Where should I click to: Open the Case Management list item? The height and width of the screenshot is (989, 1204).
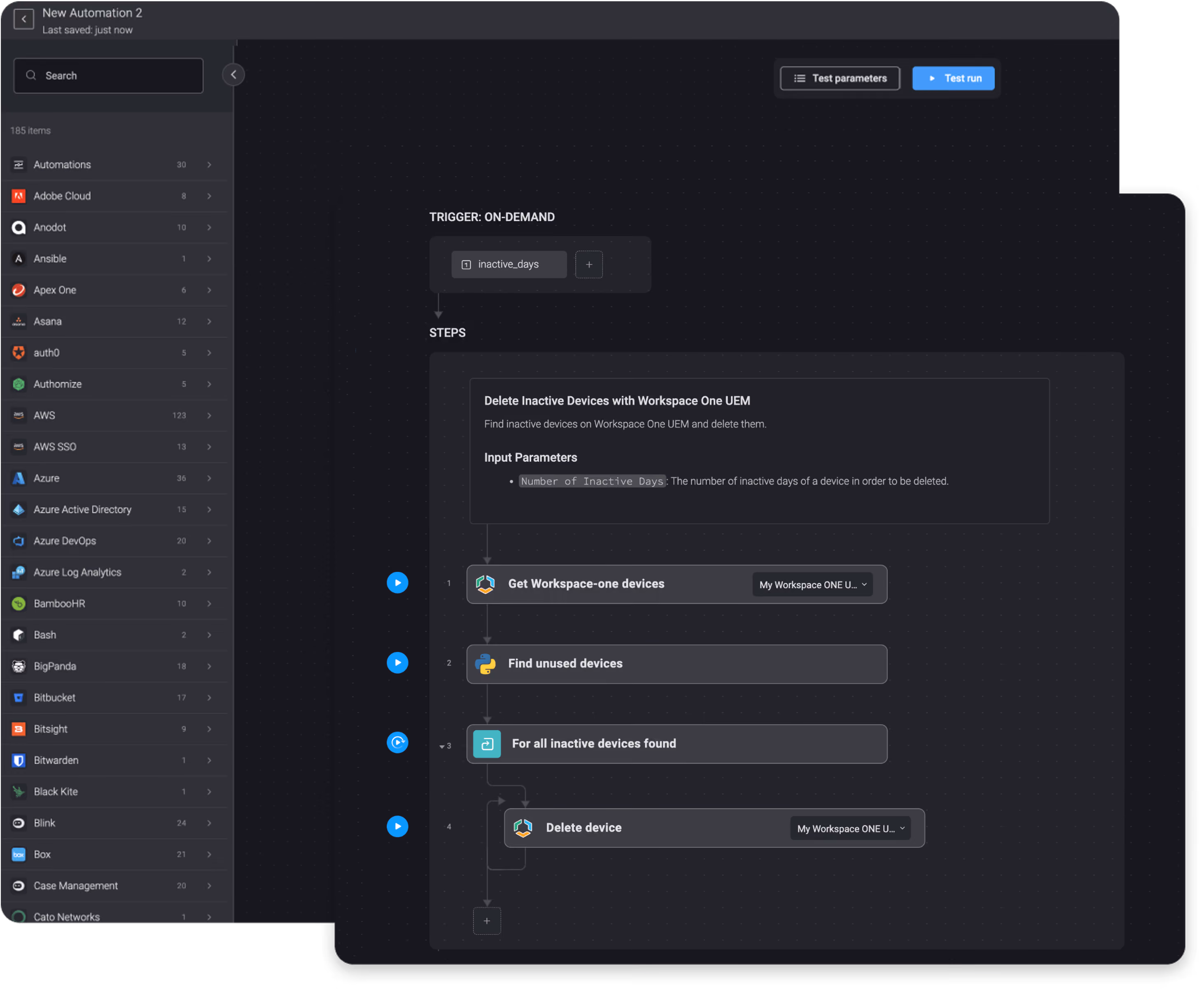[x=114, y=885]
